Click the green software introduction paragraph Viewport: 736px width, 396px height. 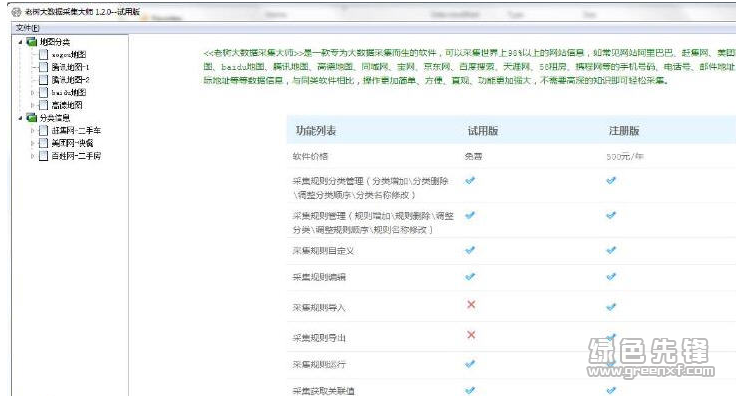click(x=469, y=67)
